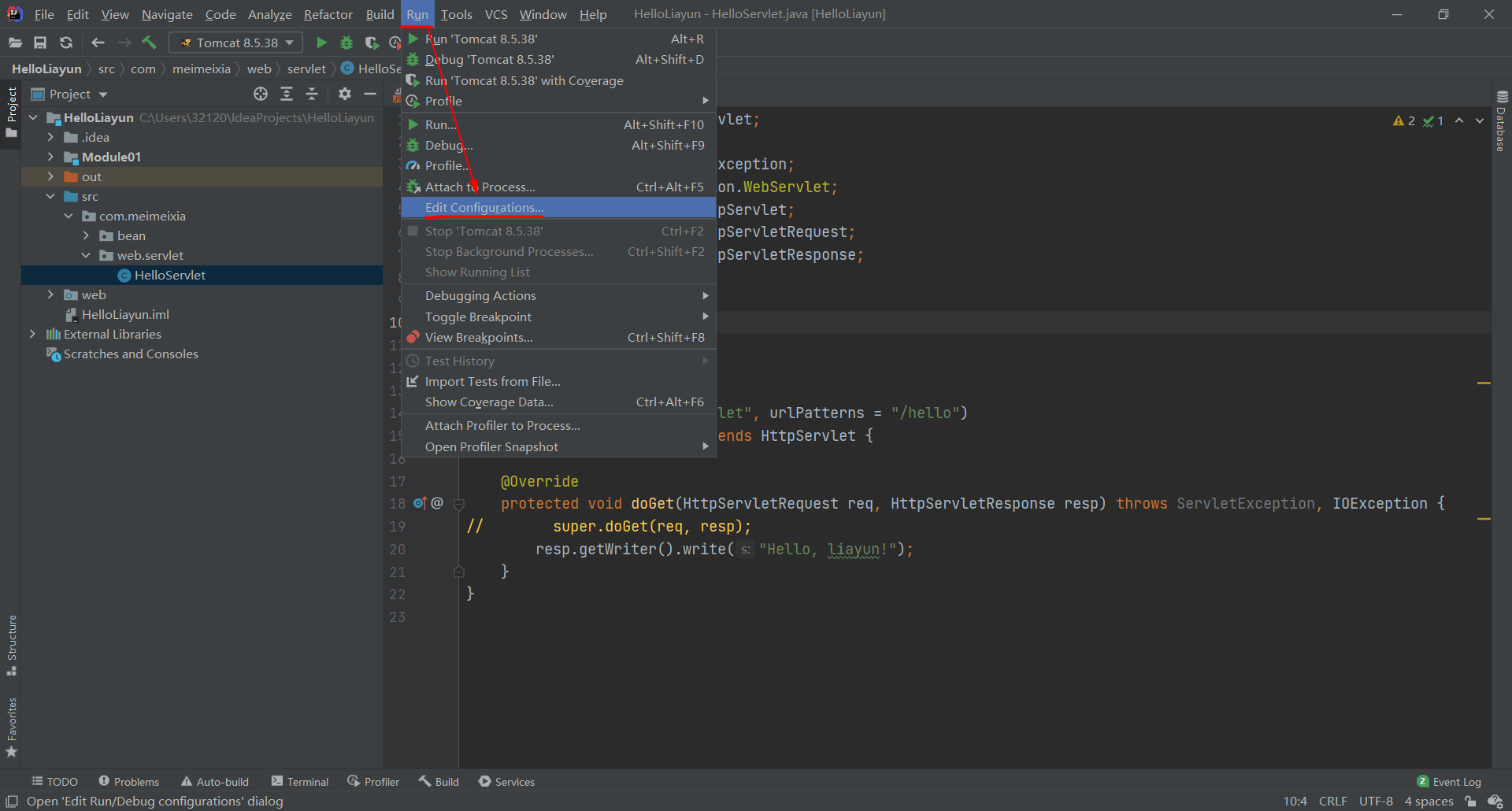Open the Refactor menu
The height and width of the screenshot is (811, 1512).
(328, 14)
